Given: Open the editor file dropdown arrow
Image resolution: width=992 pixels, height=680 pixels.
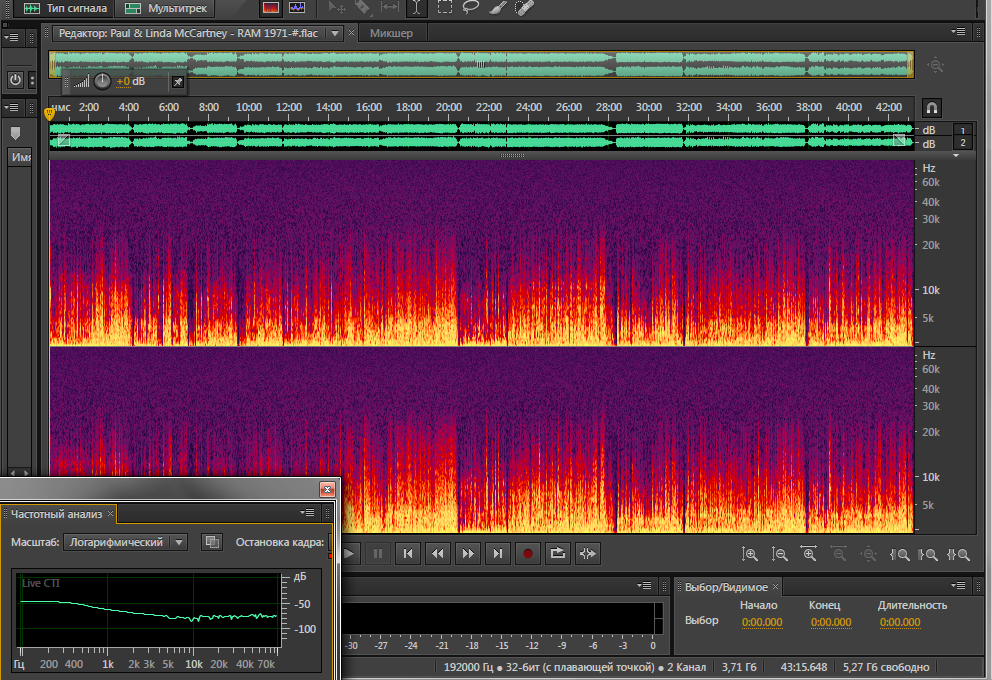Looking at the screenshot, I should click(x=335, y=33).
